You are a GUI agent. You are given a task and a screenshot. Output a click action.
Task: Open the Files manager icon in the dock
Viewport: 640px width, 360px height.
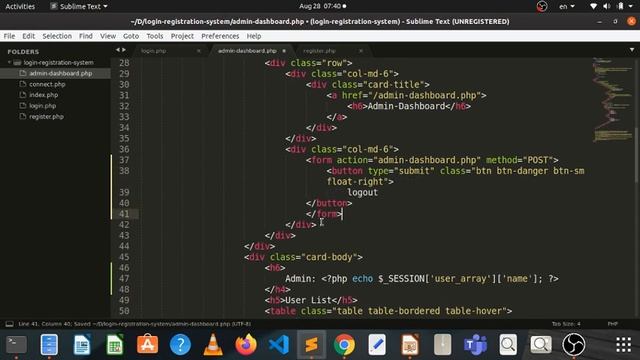point(49,345)
